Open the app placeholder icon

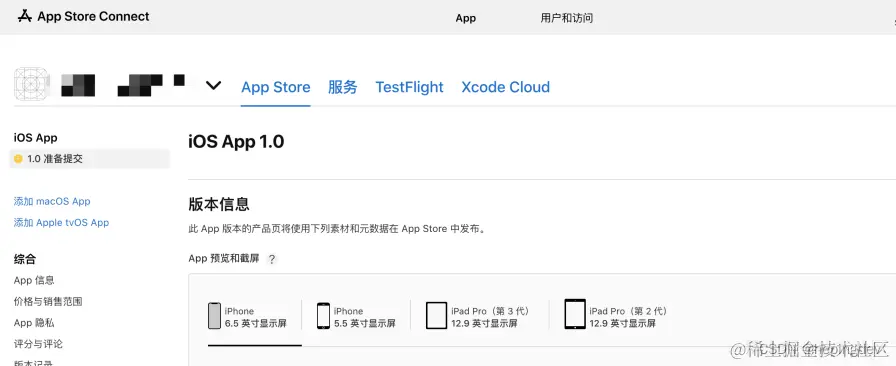(x=31, y=85)
